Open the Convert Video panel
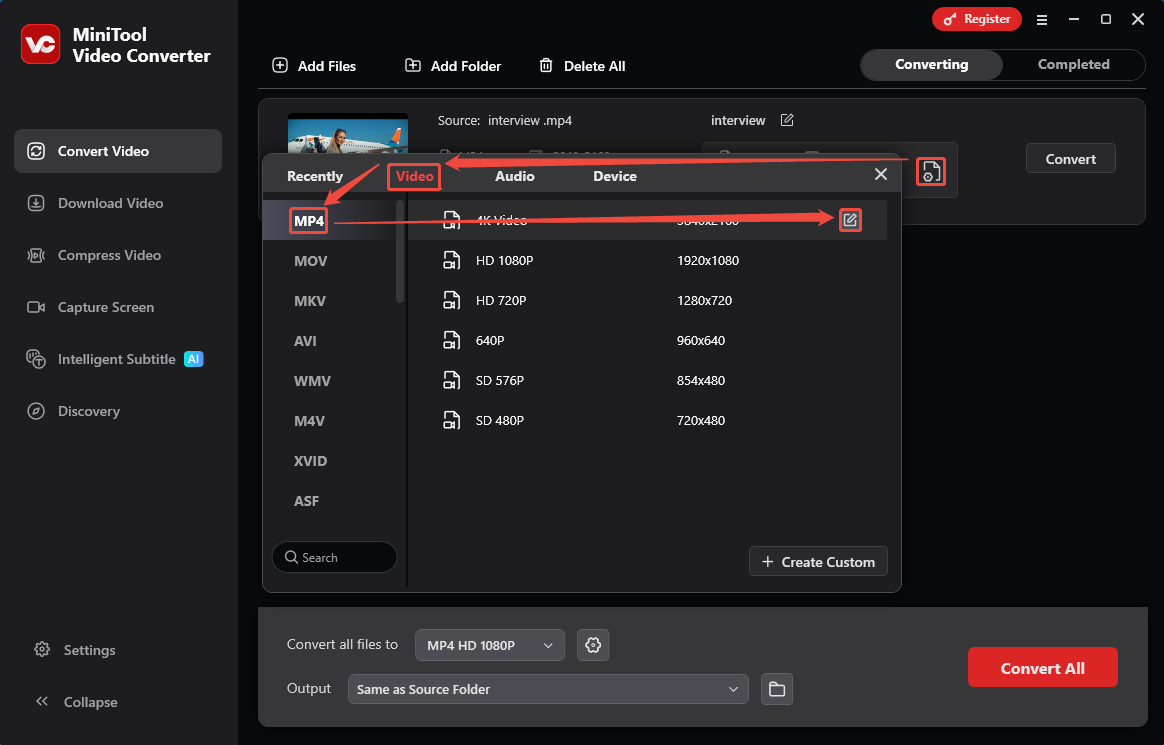Screen dimensions: 1164x745 pyautogui.click(x=100, y=151)
